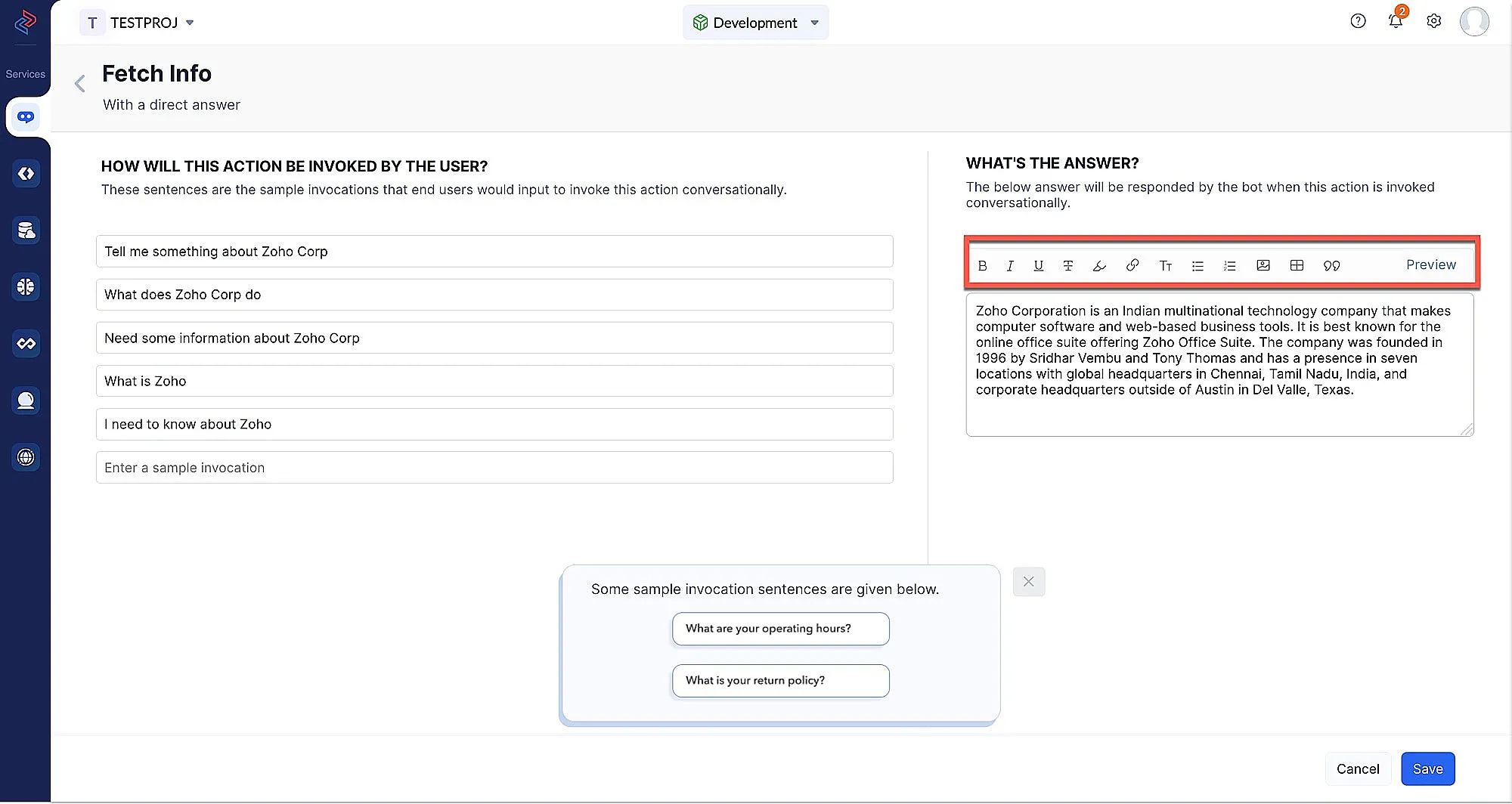Insert a table into the answer
The width and height of the screenshot is (1512, 804).
click(x=1297, y=265)
